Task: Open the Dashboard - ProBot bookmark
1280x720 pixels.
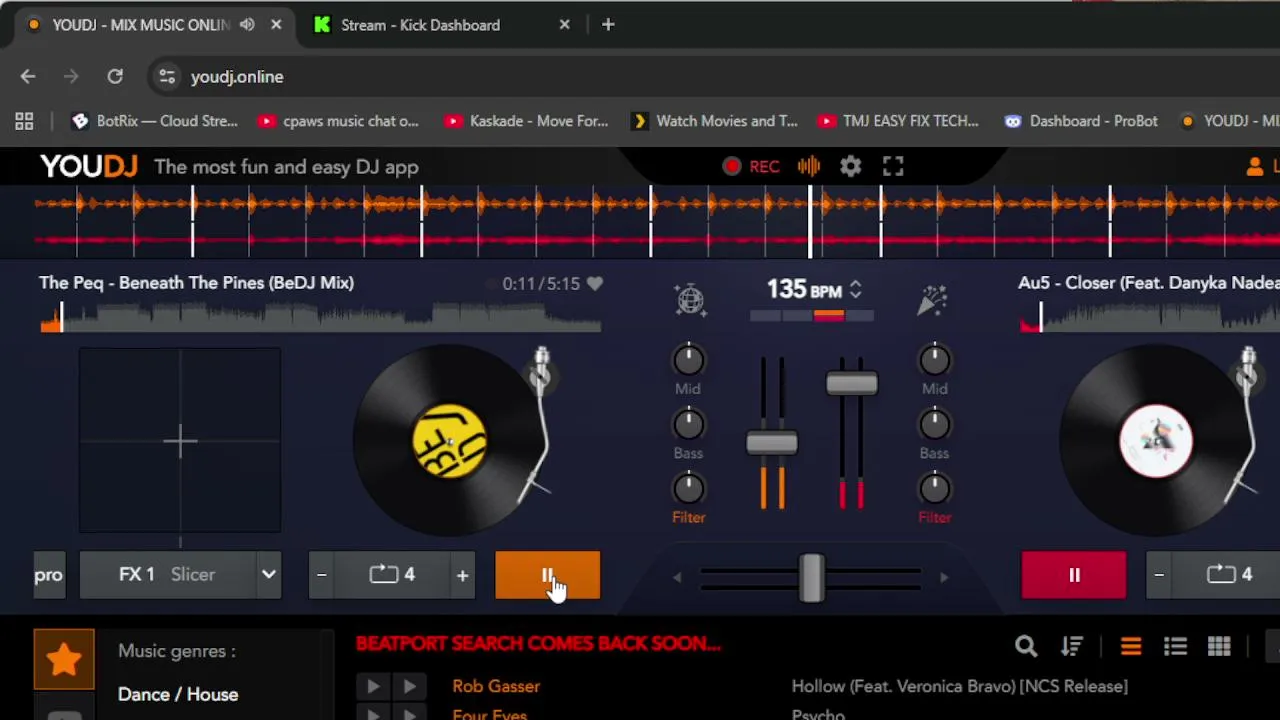Action: coord(1081,121)
